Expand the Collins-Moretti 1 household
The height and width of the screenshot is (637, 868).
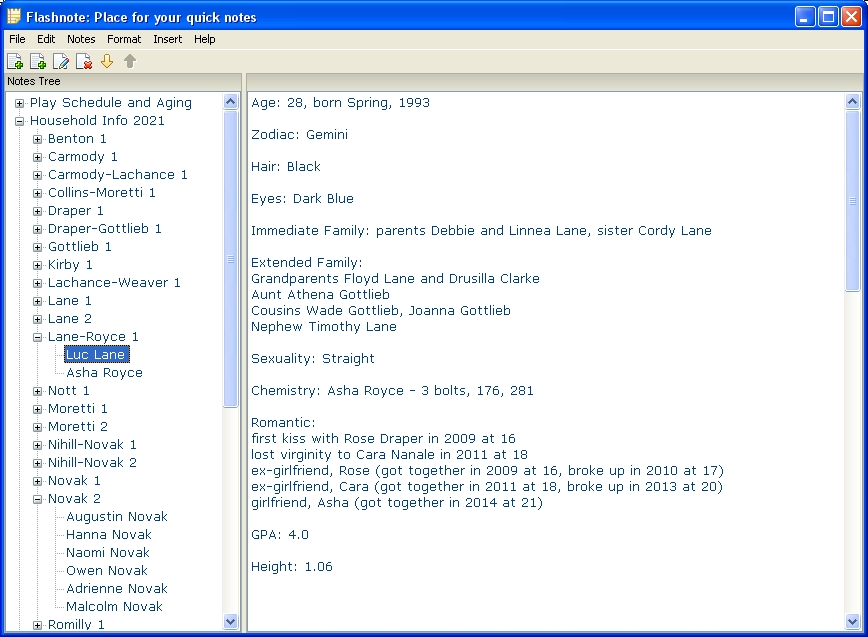coord(37,193)
